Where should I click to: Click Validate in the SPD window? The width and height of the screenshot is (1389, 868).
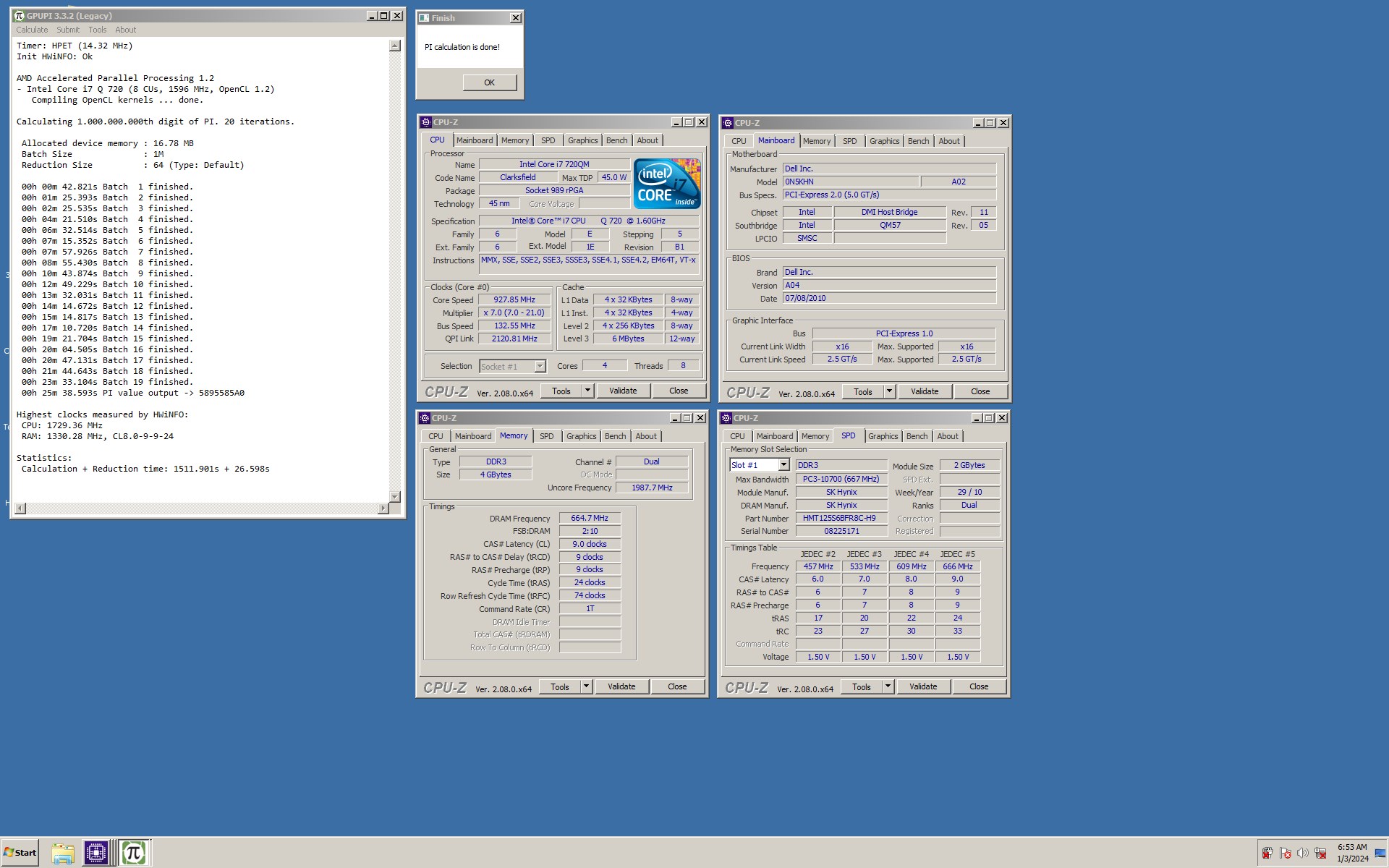click(923, 686)
